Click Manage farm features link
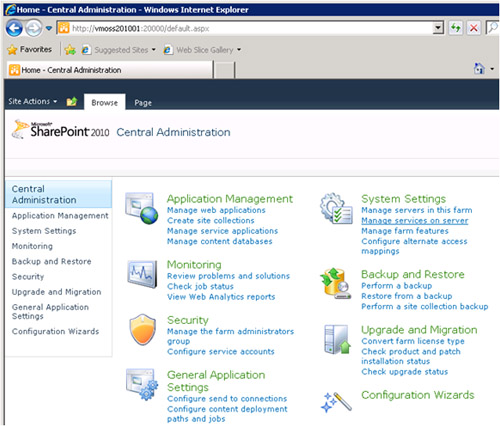Screen dimensions: 500x426 (x=405, y=231)
